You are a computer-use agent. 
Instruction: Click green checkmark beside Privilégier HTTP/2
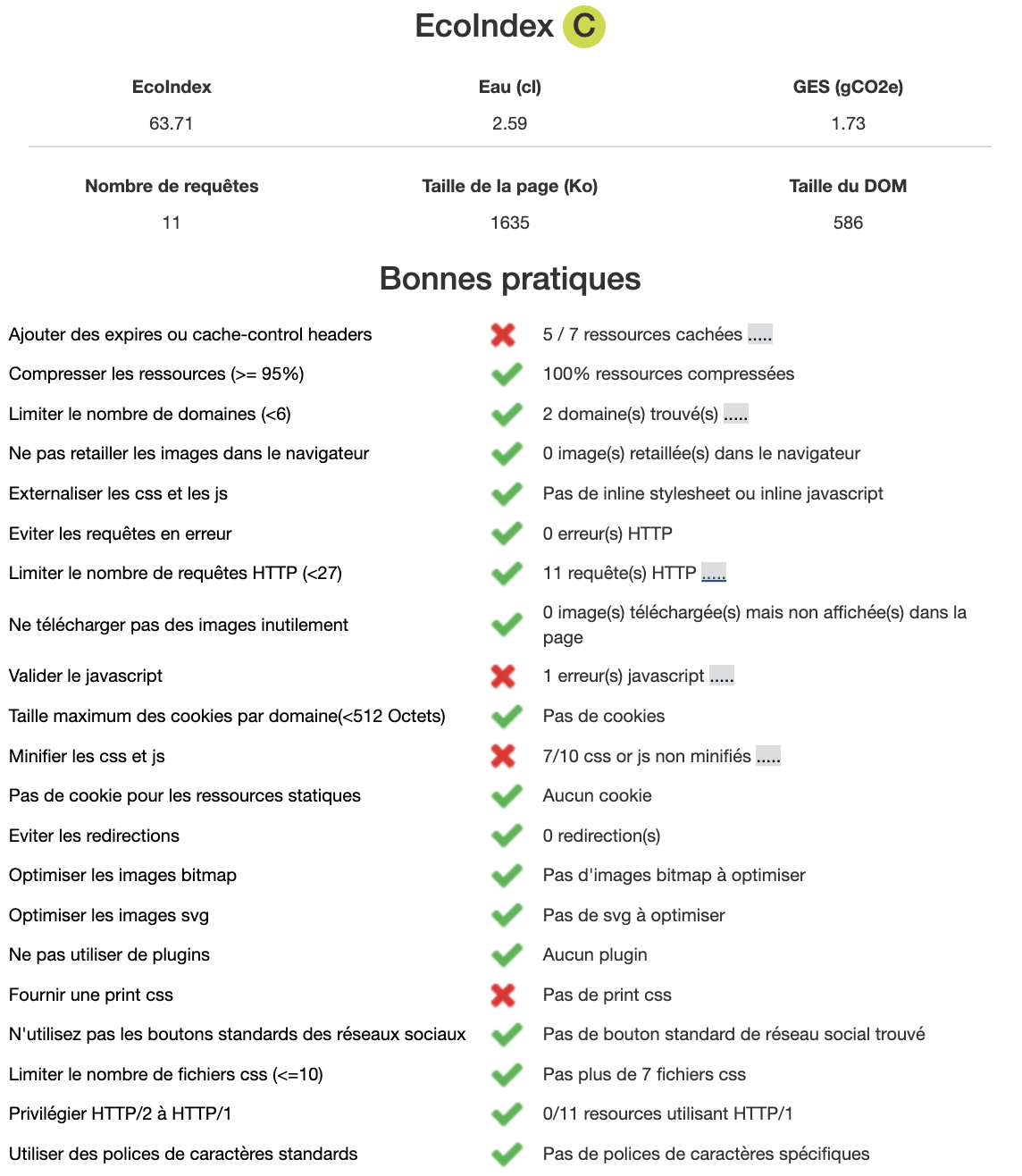click(507, 1114)
